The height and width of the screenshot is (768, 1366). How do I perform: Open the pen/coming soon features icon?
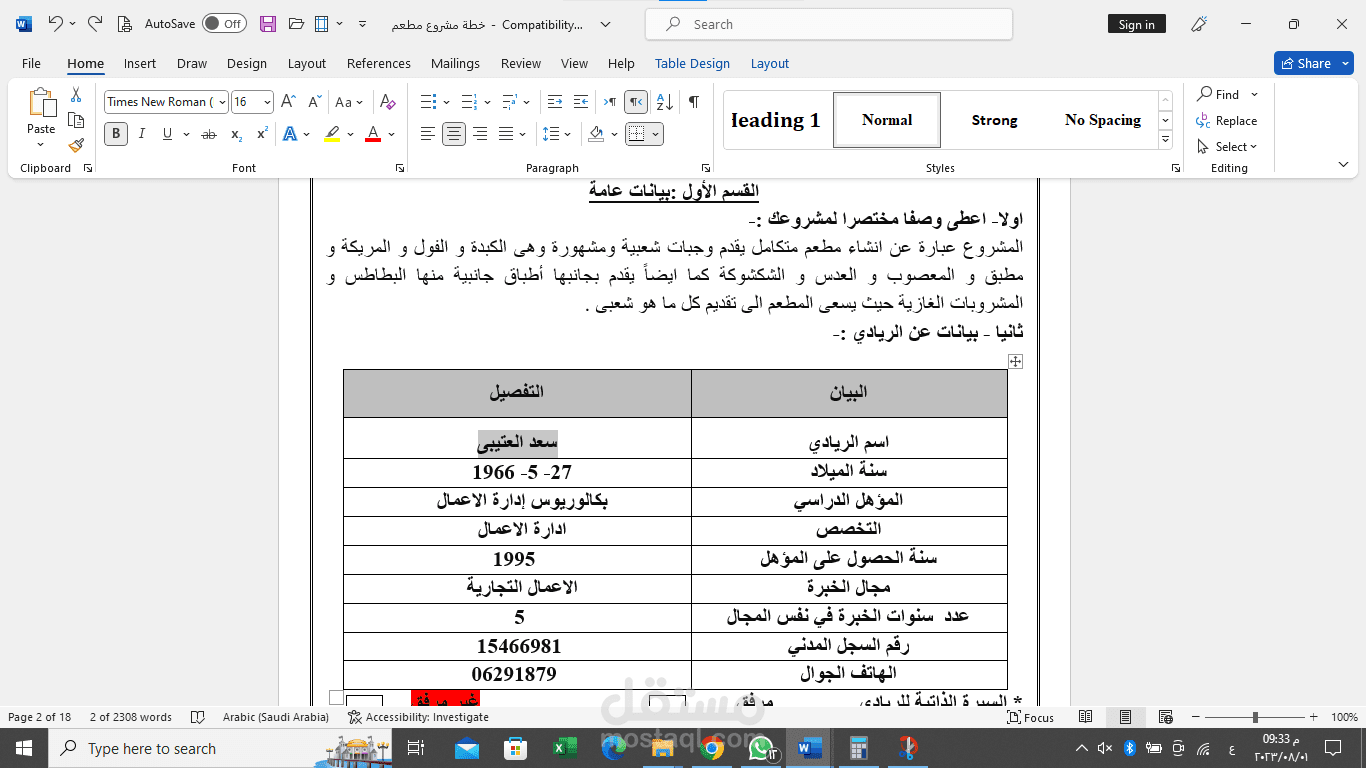[1199, 24]
